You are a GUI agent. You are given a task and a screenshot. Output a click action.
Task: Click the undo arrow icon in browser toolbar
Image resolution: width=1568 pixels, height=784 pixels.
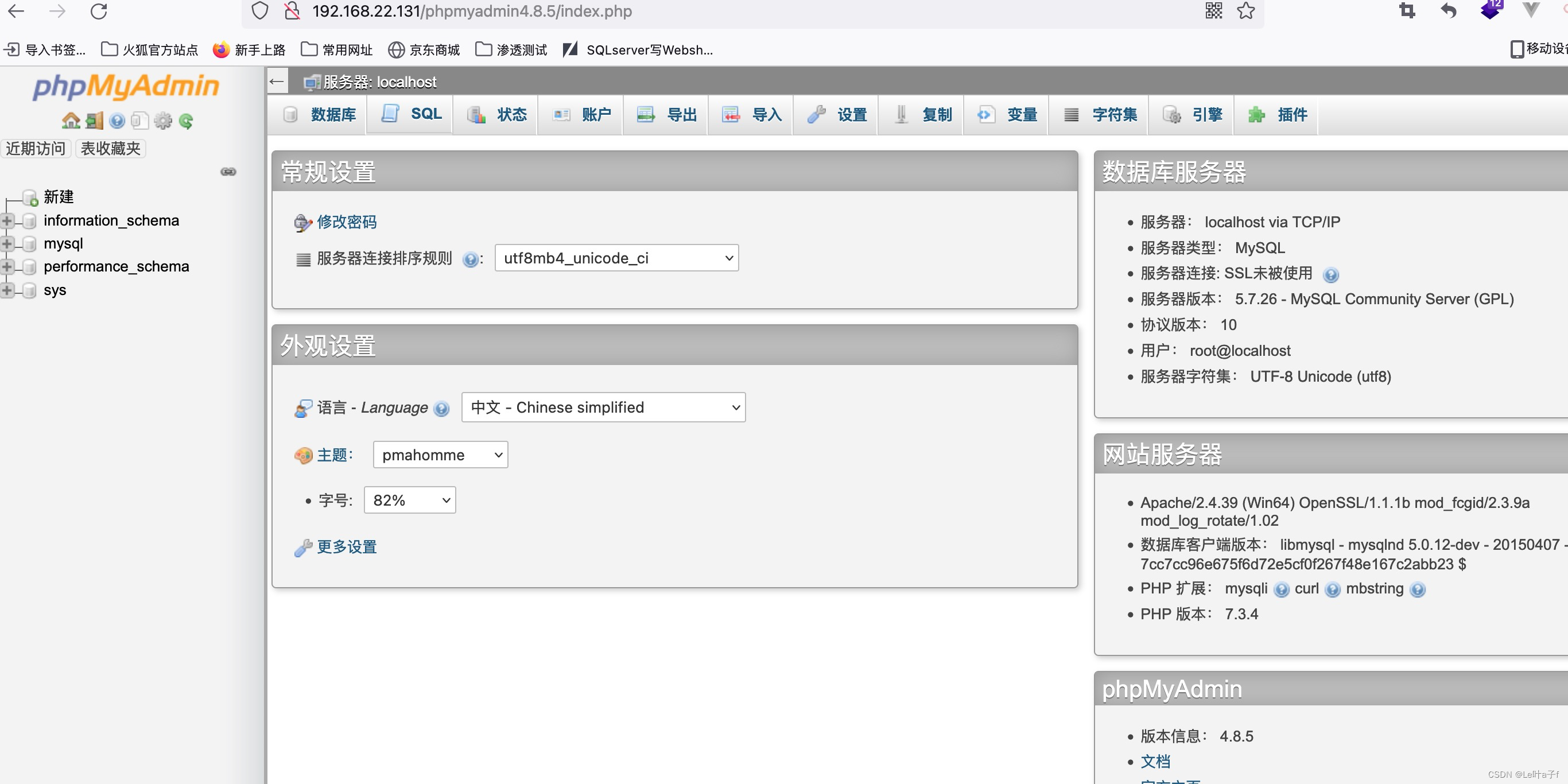[x=1449, y=10]
